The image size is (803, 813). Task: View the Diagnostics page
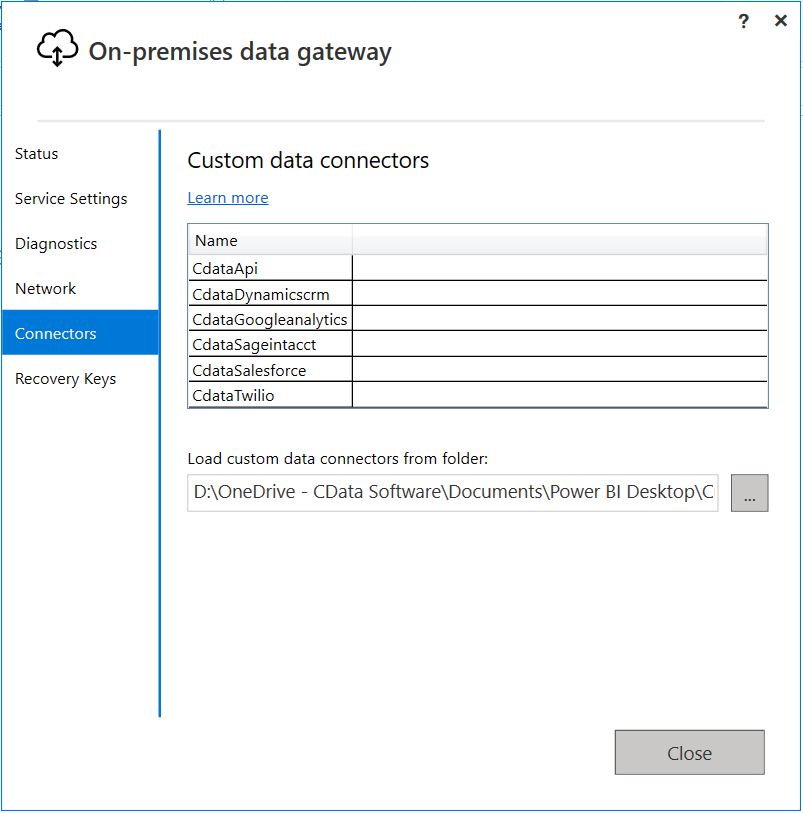(x=55, y=243)
